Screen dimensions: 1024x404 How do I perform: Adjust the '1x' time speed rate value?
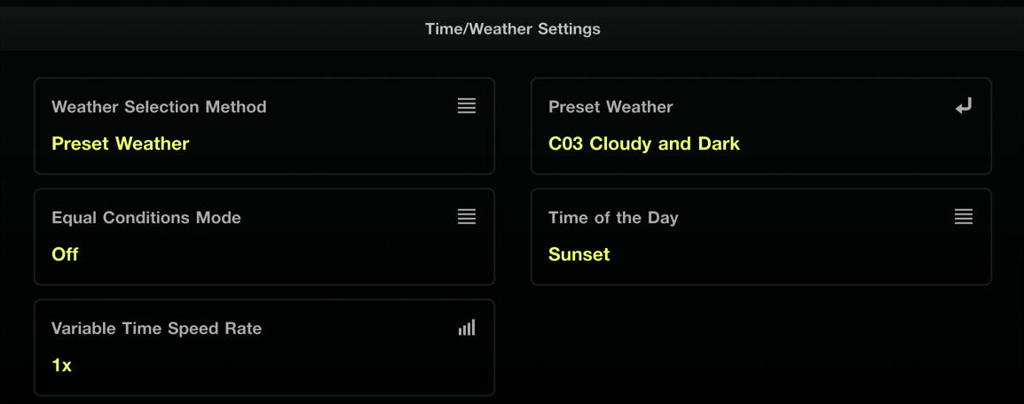62,365
